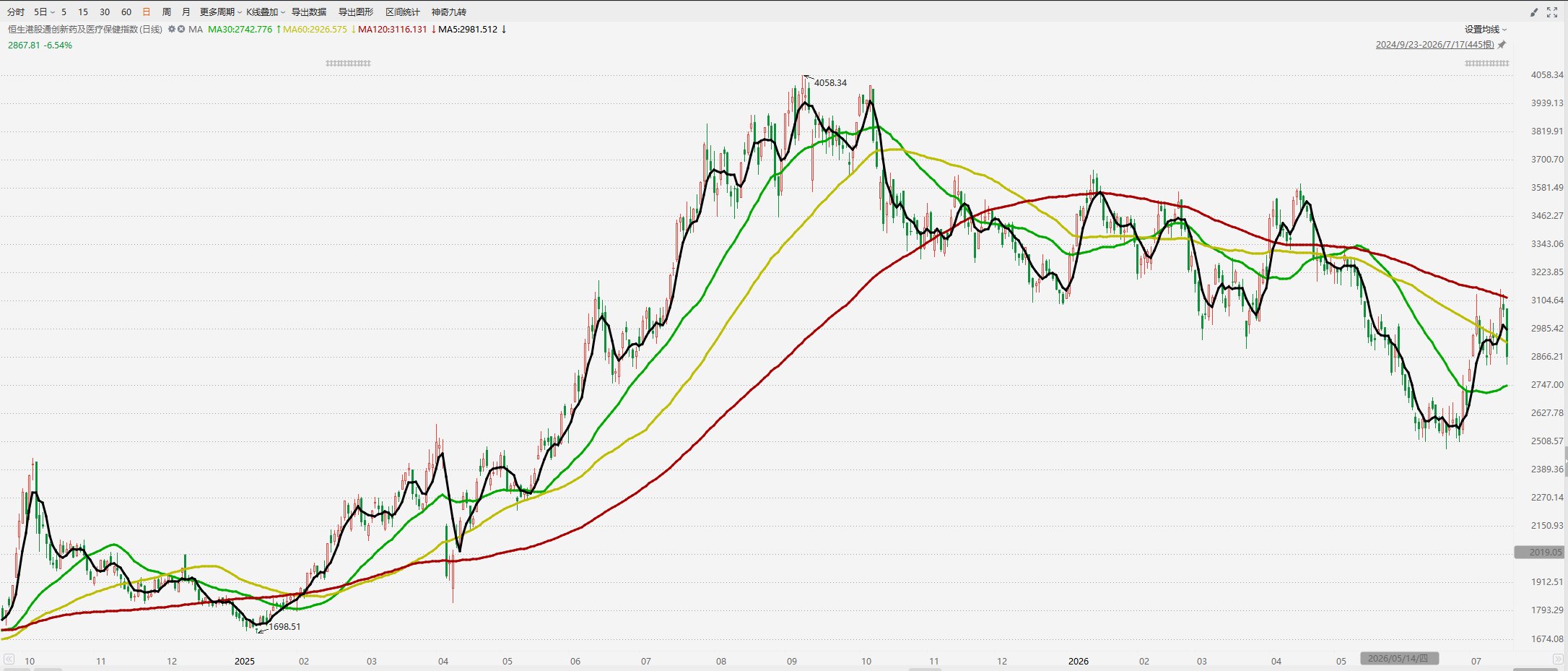Select the 15 minute period tab
This screenshot has height=671, width=1568.
point(83,12)
